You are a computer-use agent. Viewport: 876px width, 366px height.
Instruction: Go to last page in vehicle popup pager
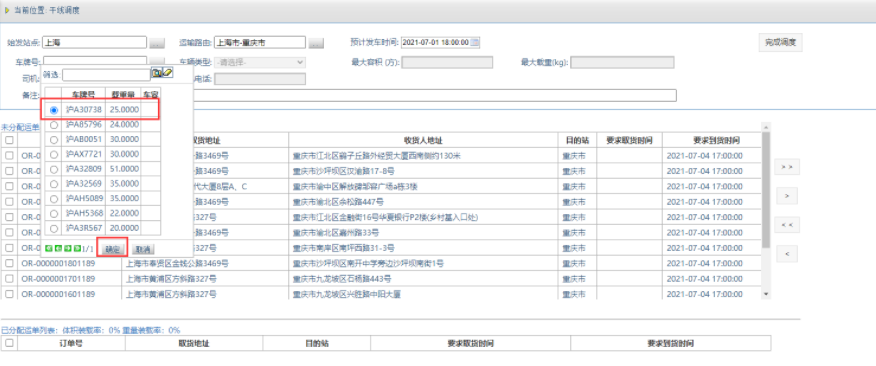pos(77,249)
